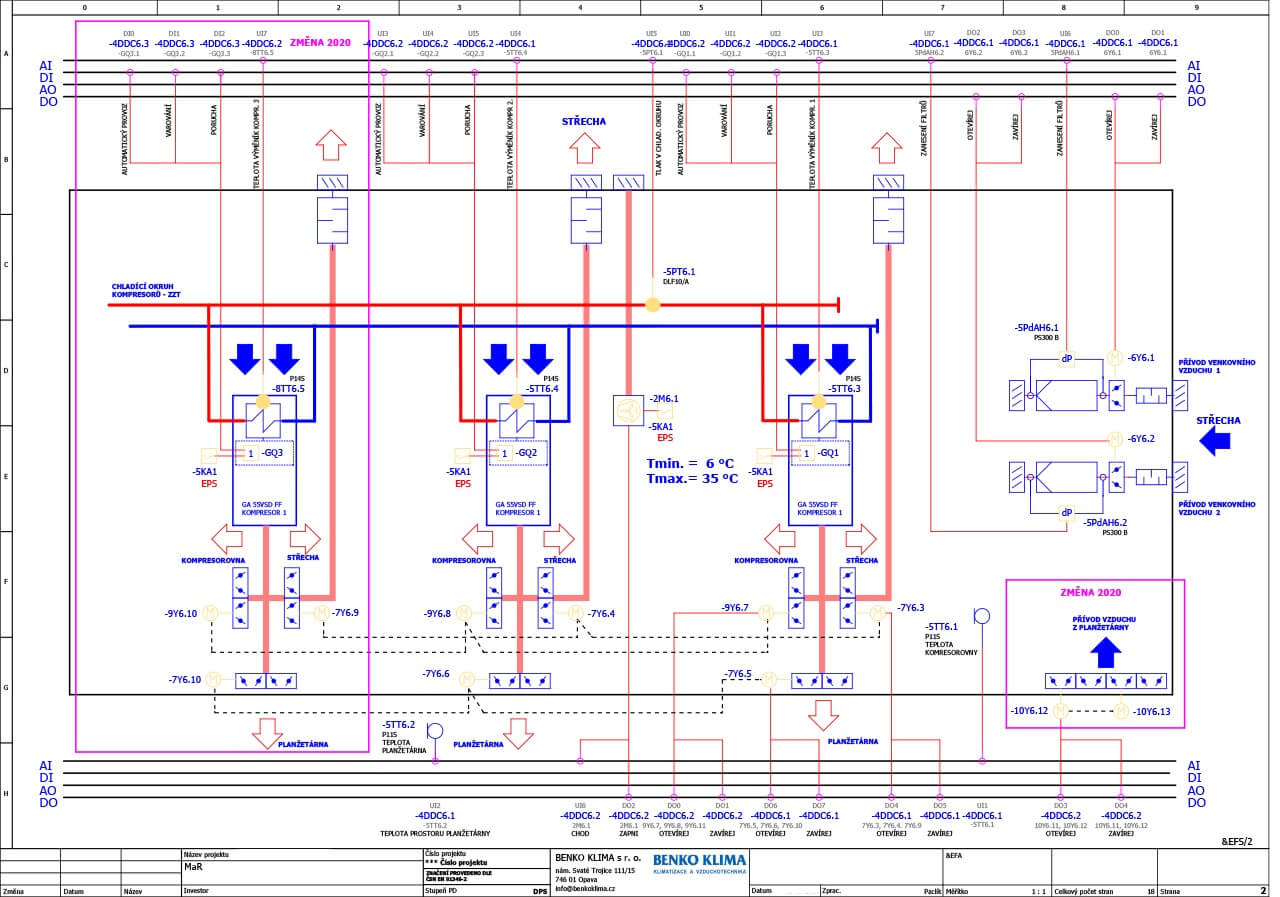Click the motor actuator labeled -10Y6.12

[1061, 712]
